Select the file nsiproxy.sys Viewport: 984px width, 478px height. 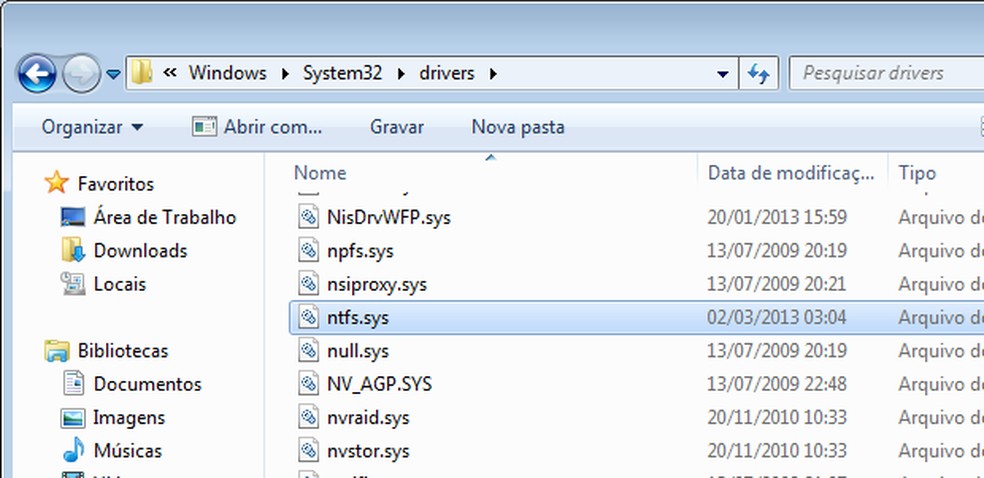pos(377,284)
